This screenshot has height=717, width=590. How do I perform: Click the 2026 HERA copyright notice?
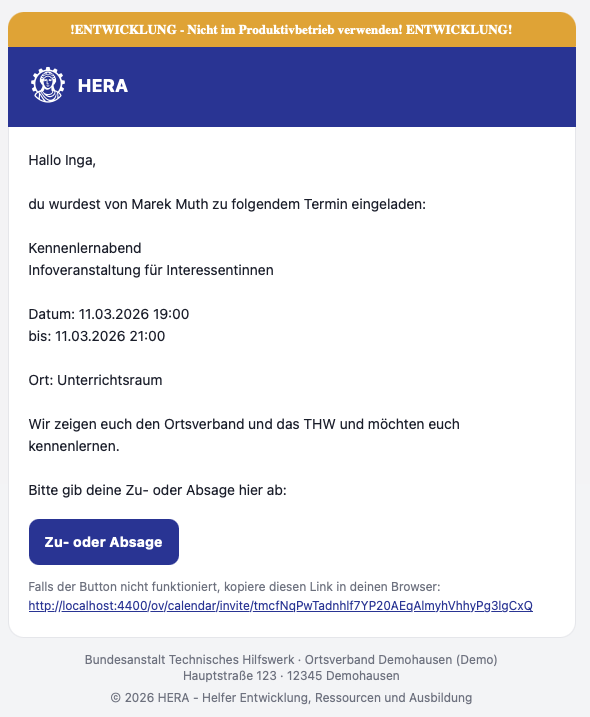click(291, 698)
